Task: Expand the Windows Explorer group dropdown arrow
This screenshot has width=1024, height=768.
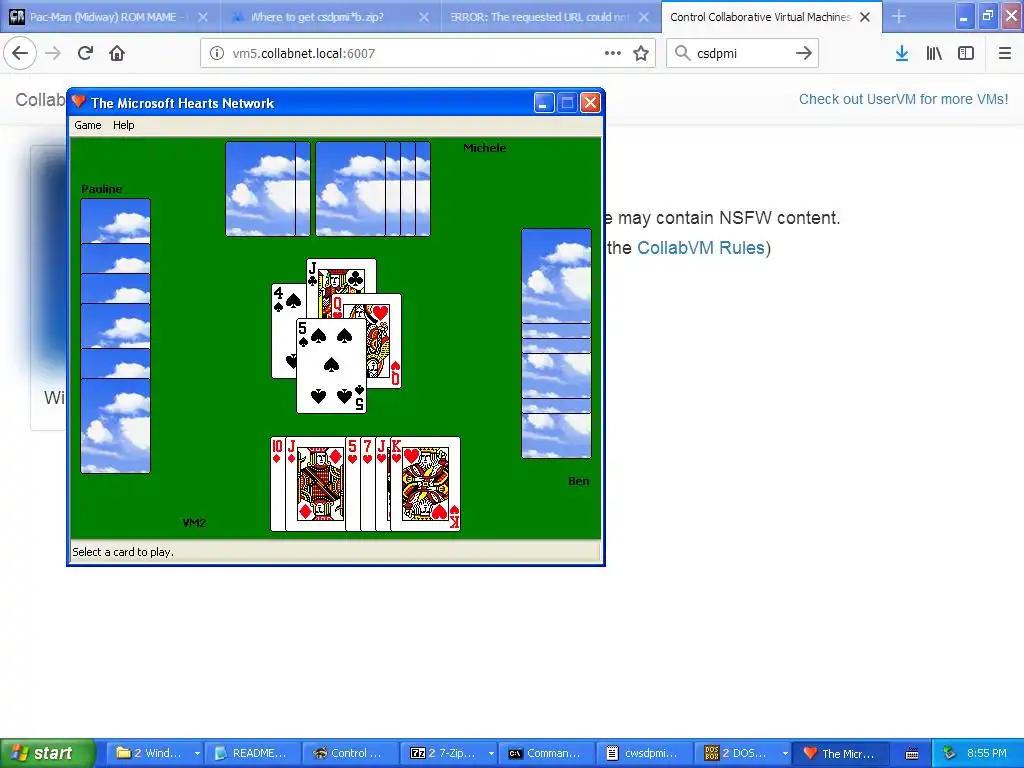Action: click(197, 754)
